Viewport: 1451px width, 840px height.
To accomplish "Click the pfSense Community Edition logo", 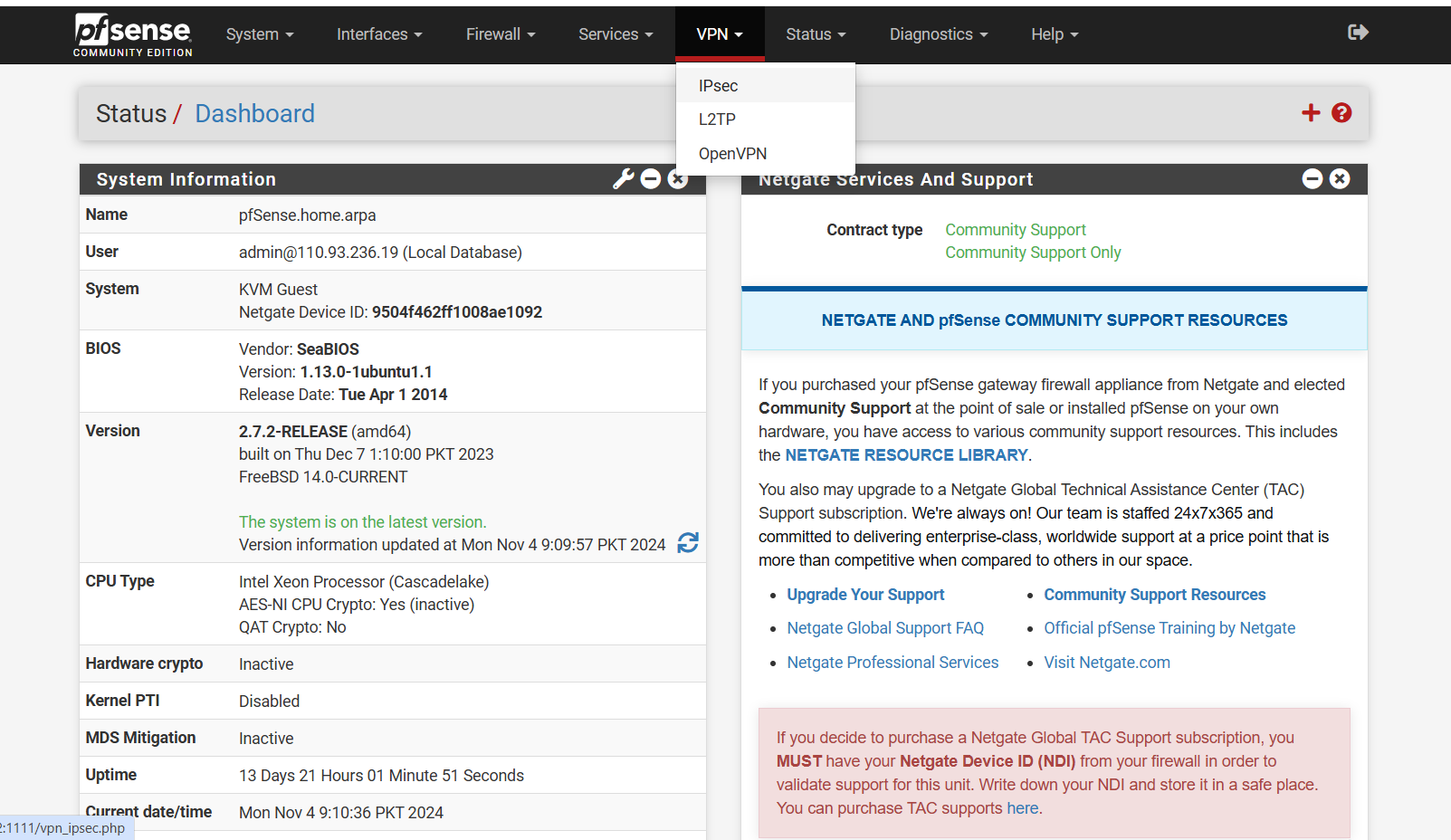I will [x=132, y=35].
